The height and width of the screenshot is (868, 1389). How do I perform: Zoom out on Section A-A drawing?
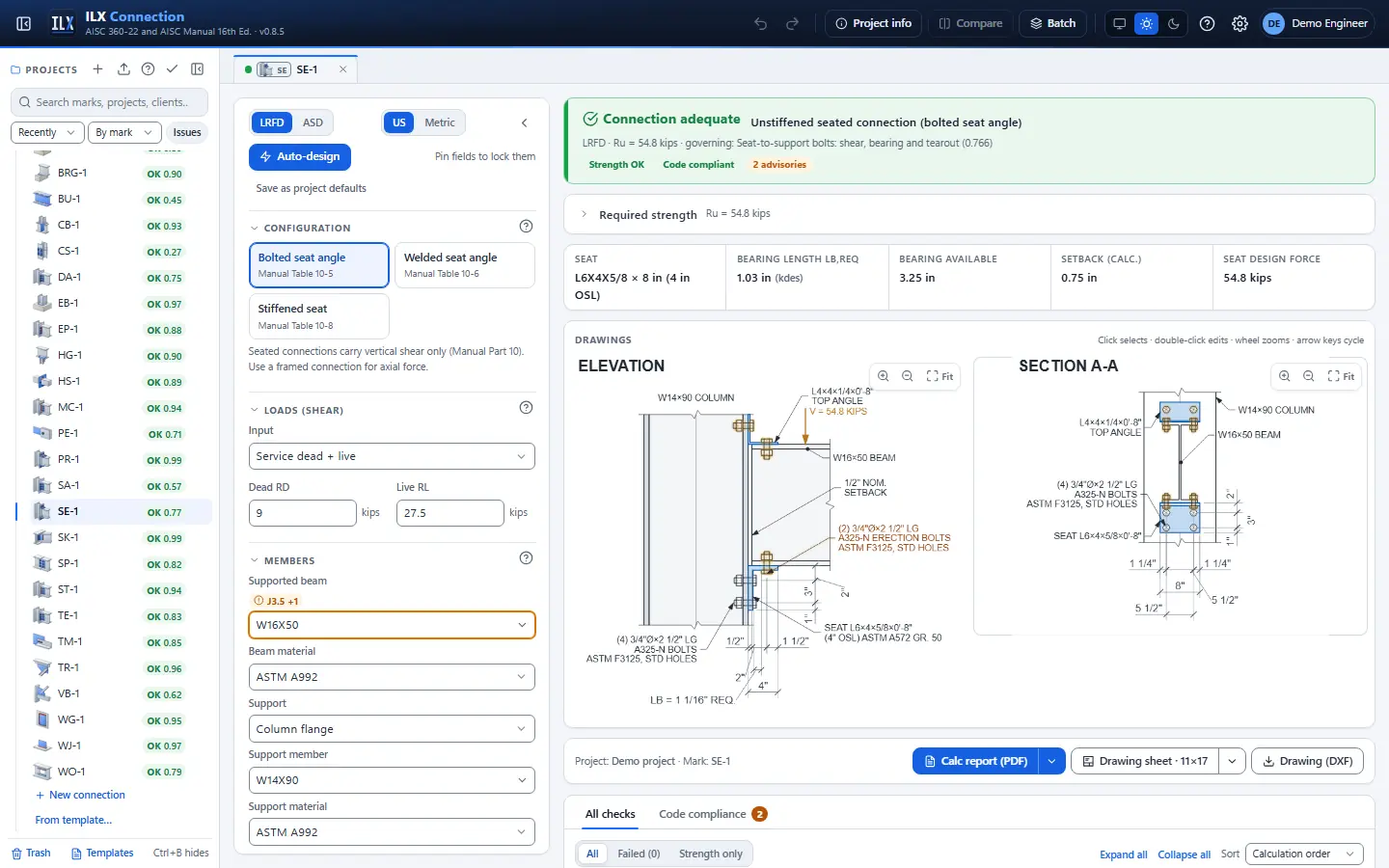coord(1308,376)
